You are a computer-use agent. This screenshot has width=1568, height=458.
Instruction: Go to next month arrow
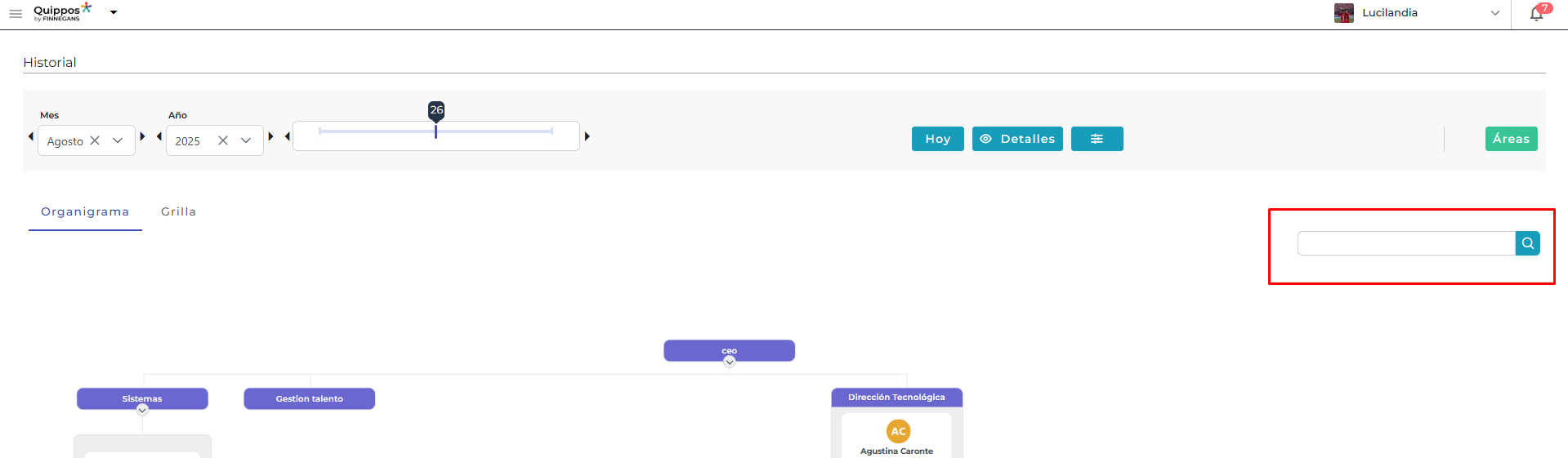point(142,136)
